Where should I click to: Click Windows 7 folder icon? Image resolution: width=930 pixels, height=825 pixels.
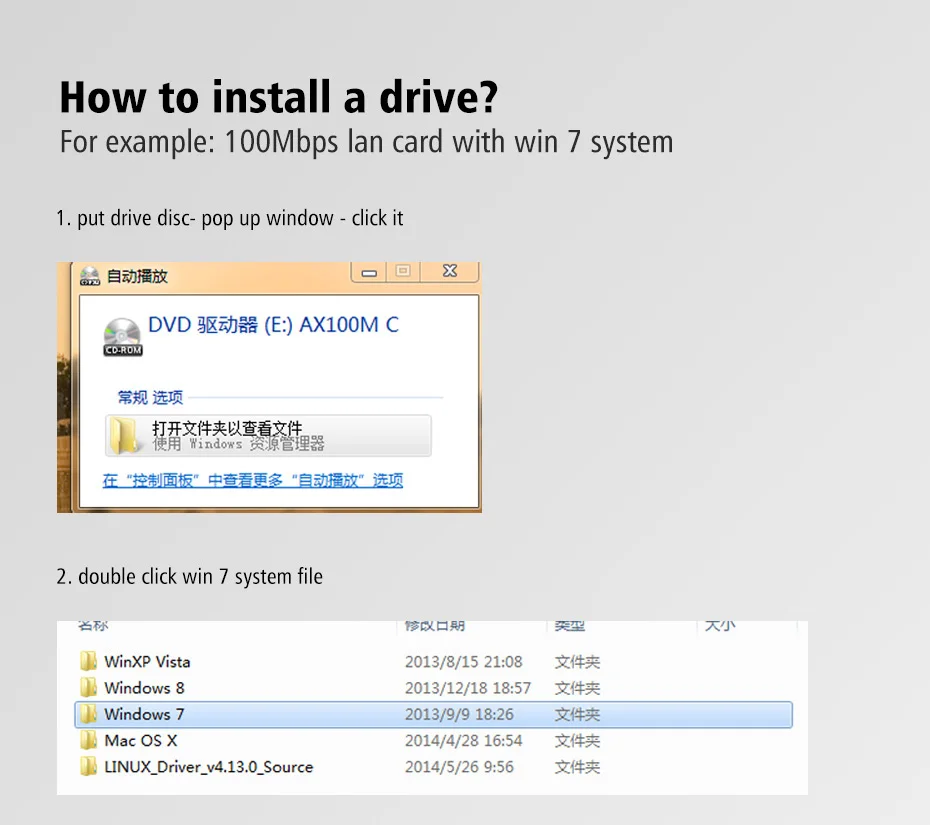(88, 714)
